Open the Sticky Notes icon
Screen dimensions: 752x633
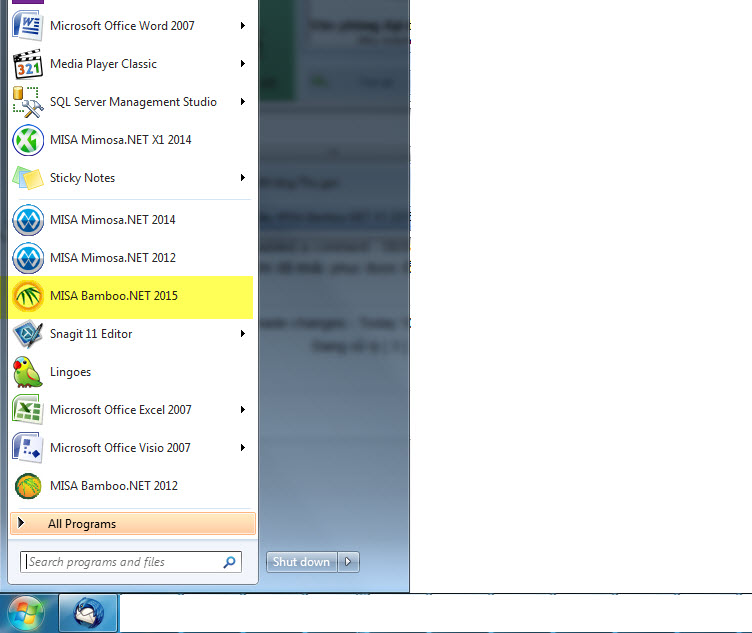point(27,178)
